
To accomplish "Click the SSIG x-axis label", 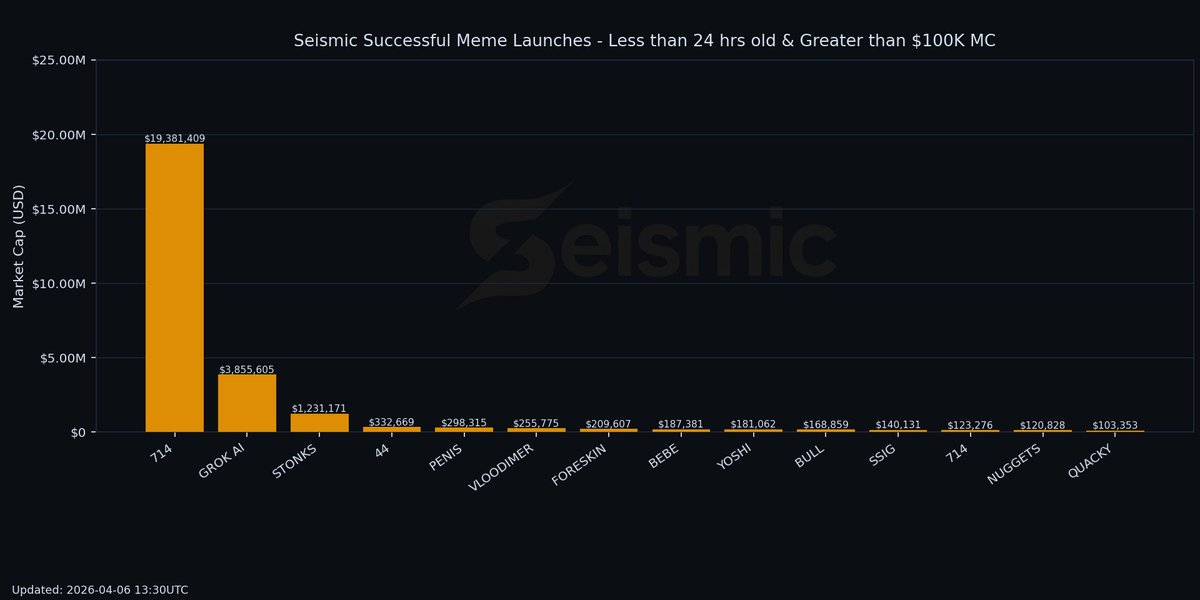I will point(882,455).
